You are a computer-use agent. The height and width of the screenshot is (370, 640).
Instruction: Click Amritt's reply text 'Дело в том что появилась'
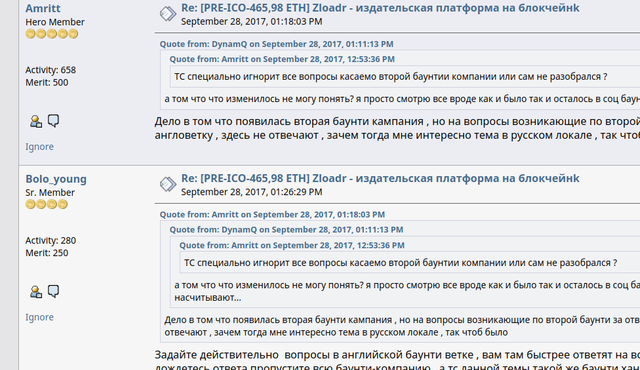pos(221,122)
